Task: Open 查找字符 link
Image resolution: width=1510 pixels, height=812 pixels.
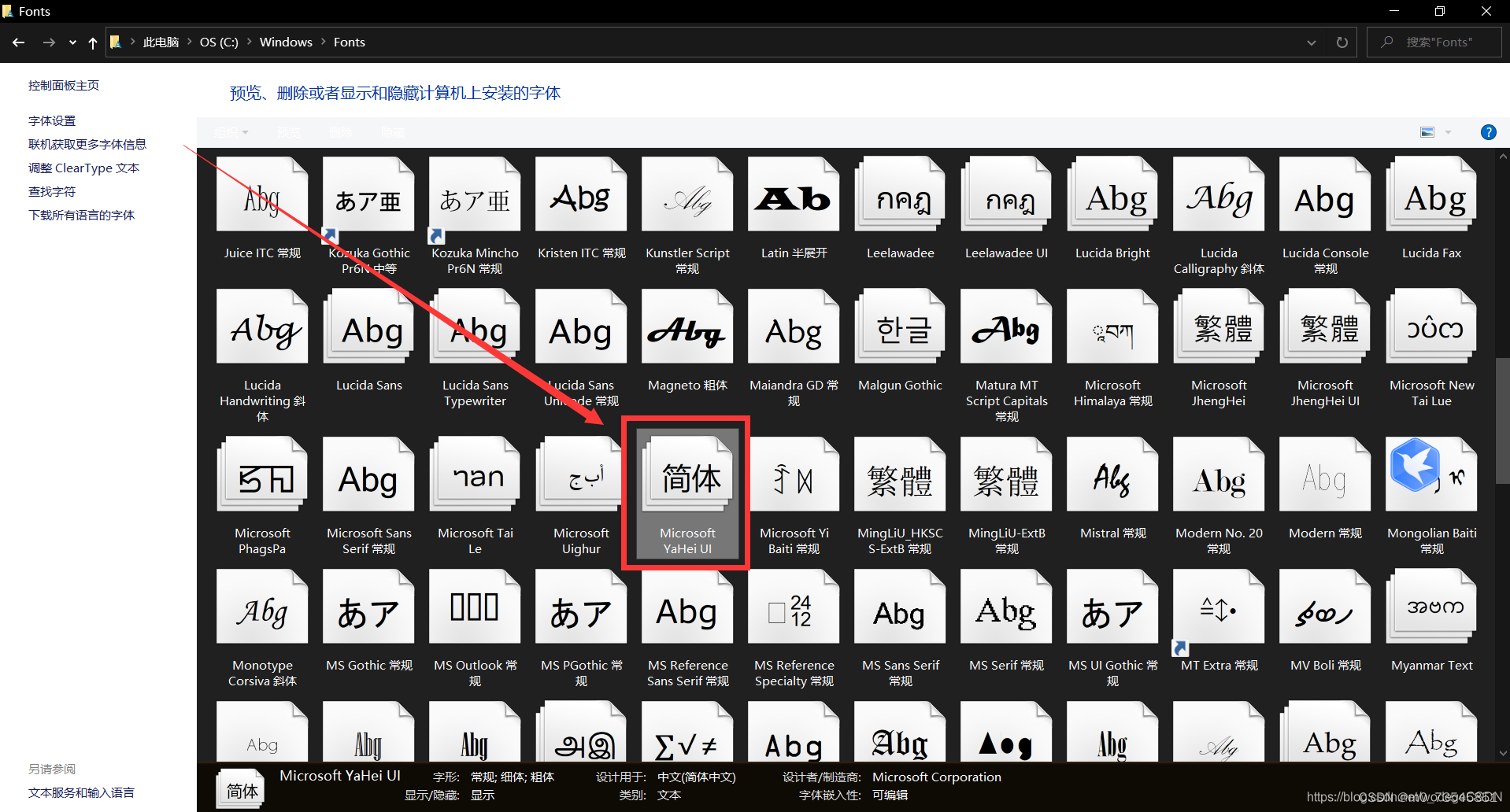Action: (52, 191)
